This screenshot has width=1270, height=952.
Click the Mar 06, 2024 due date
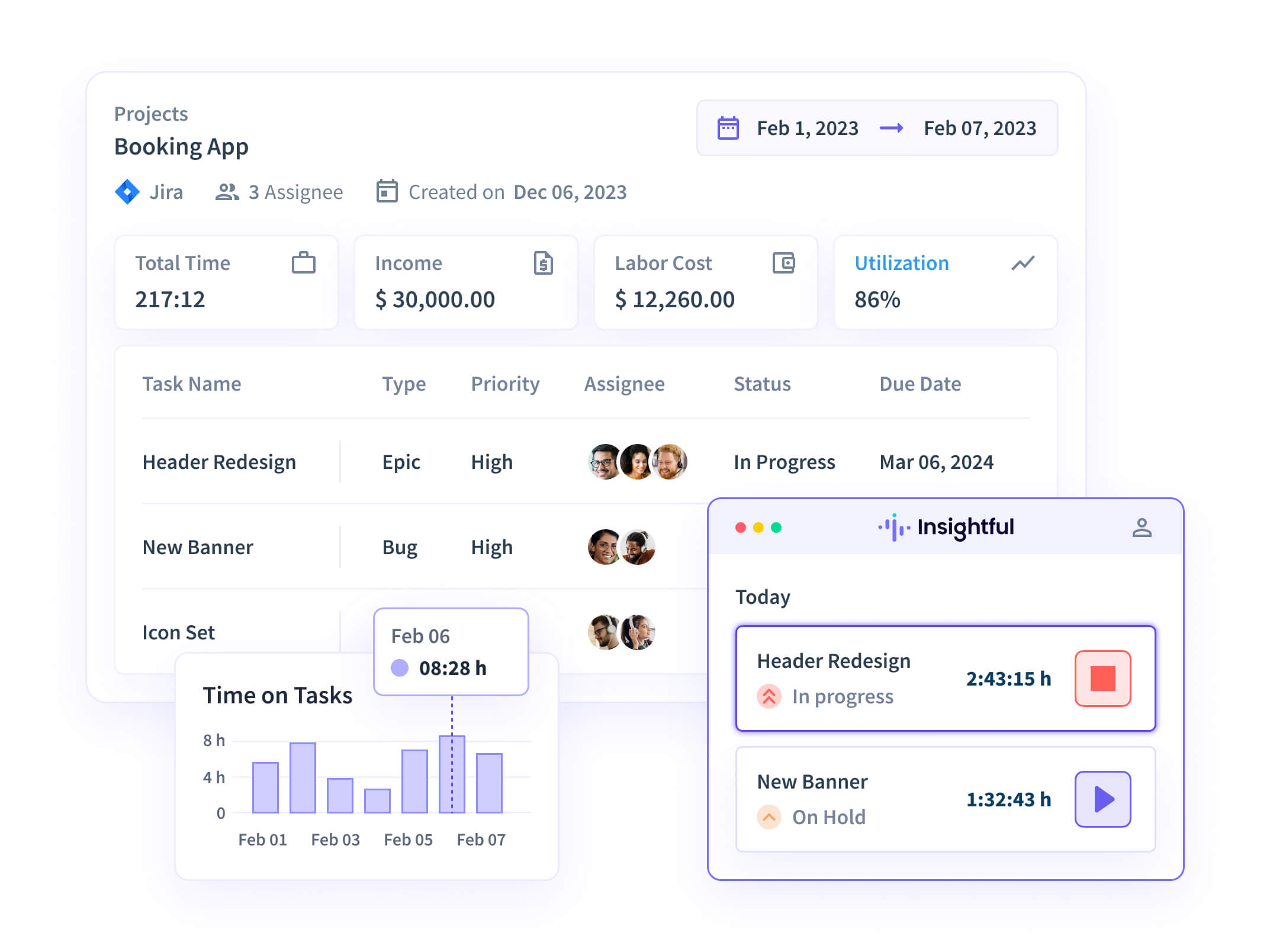(936, 462)
